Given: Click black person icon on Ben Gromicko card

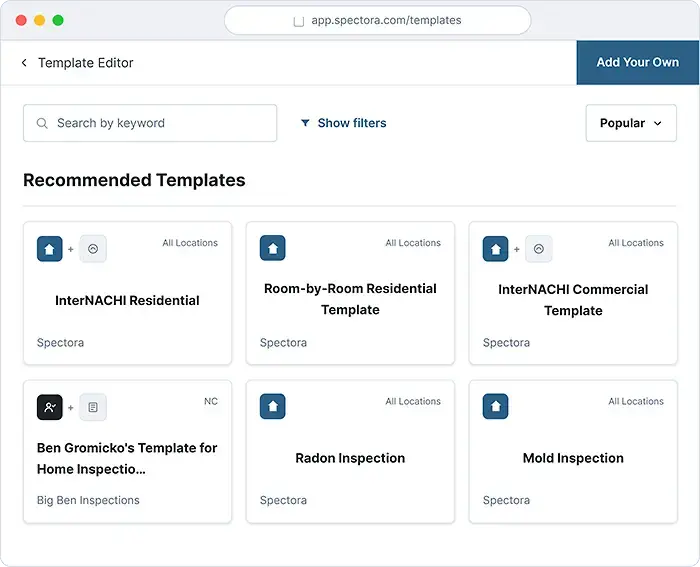Looking at the screenshot, I should [x=50, y=407].
